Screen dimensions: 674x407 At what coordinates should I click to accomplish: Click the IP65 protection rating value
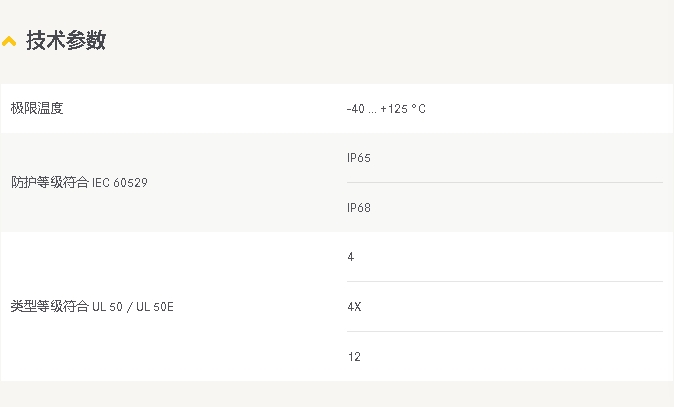coord(358,158)
